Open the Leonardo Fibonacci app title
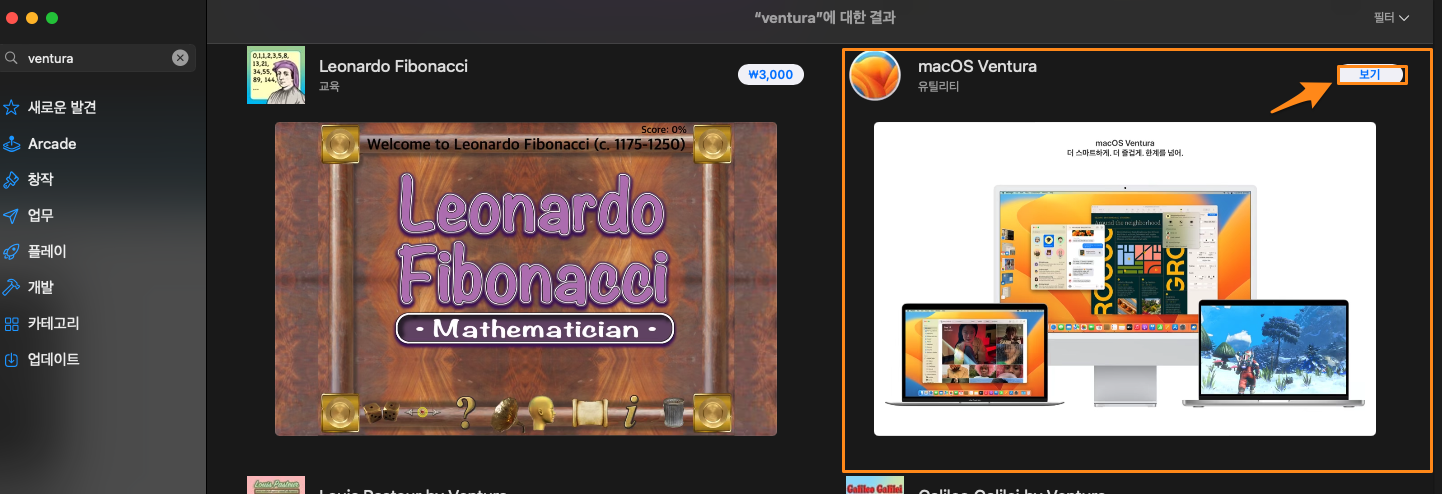 coord(393,66)
